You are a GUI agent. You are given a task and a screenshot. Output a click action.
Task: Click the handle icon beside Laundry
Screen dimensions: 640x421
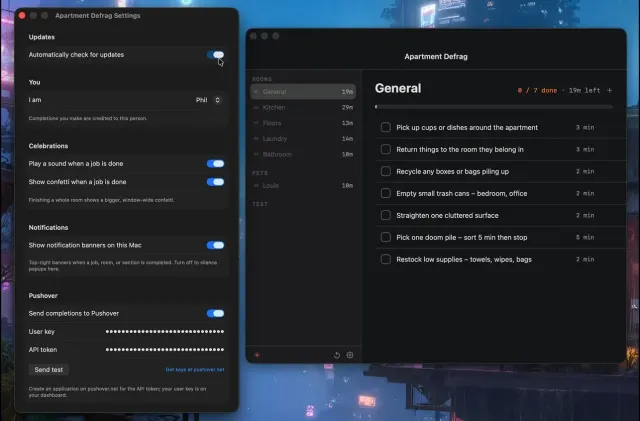256,139
